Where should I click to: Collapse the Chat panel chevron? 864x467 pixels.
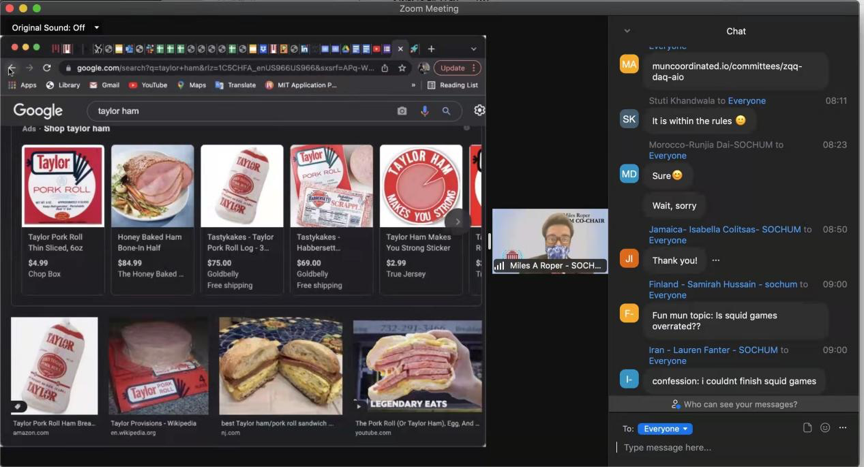click(x=627, y=31)
